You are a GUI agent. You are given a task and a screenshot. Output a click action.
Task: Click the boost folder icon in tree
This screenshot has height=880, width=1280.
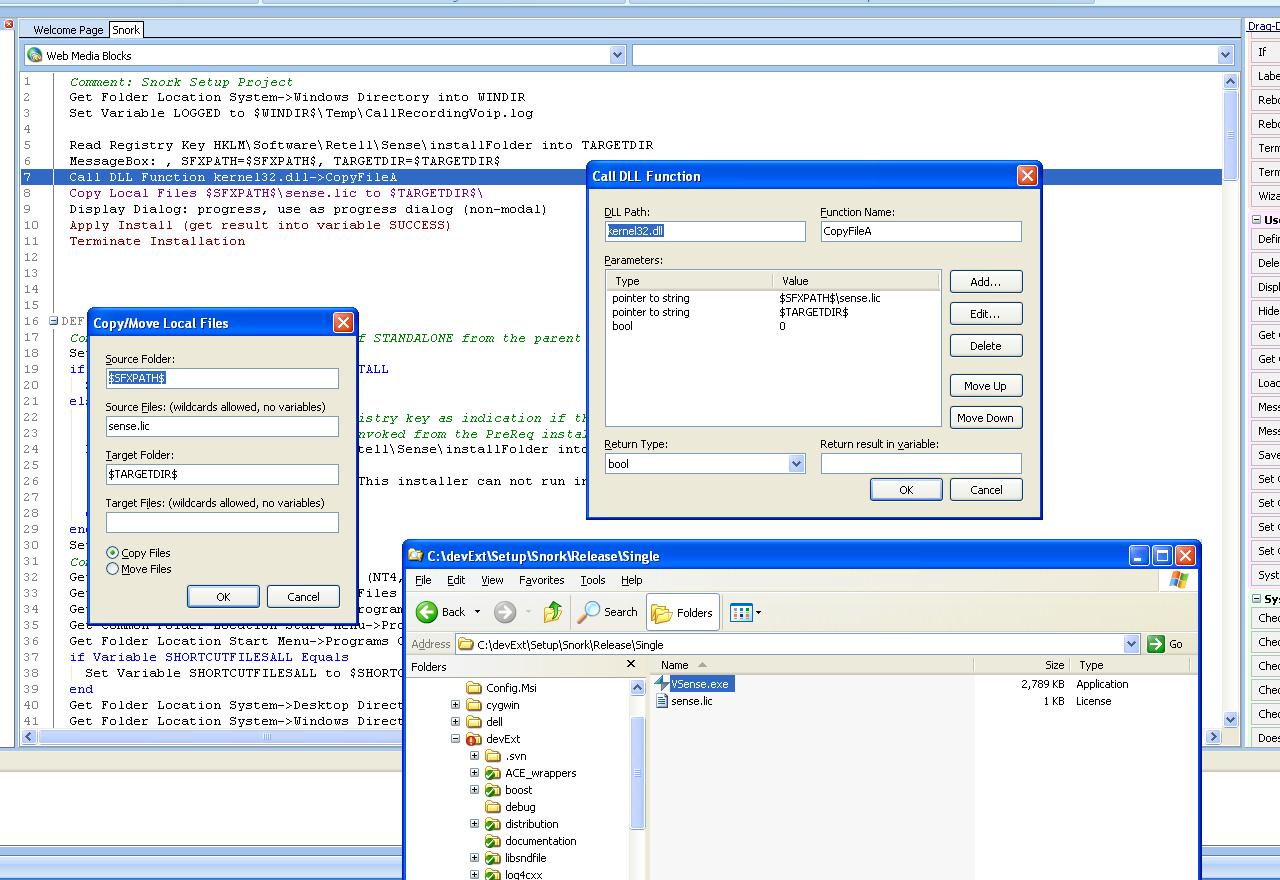pyautogui.click(x=493, y=790)
